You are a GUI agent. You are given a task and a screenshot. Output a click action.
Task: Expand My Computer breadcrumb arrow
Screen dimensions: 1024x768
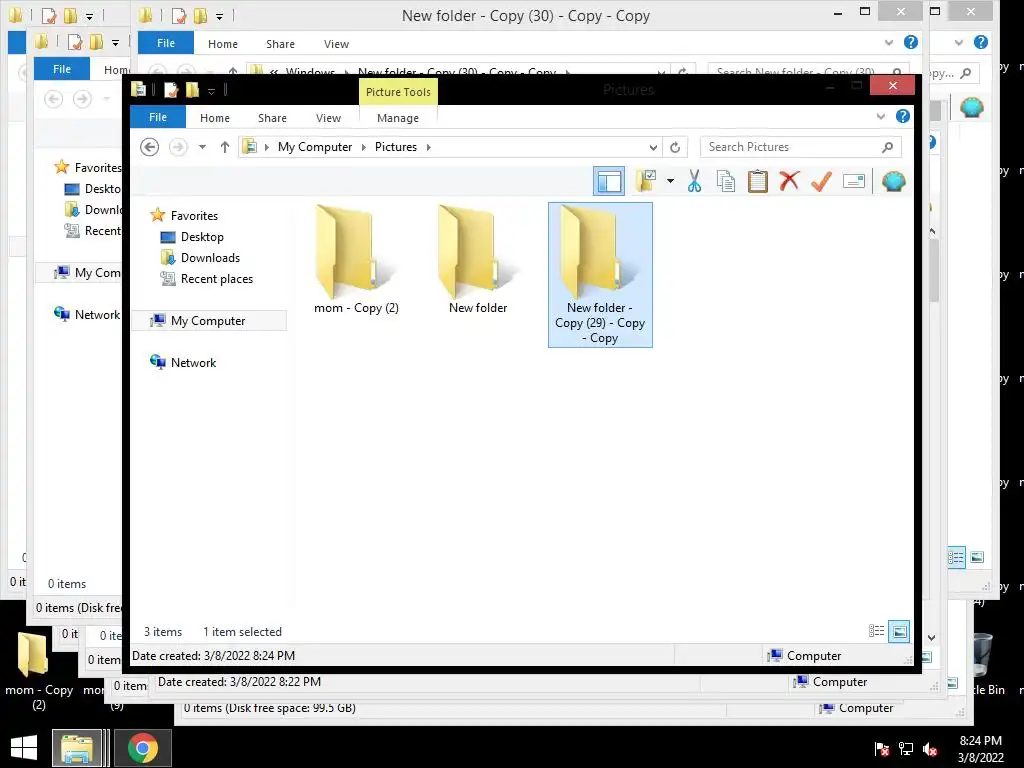point(364,148)
